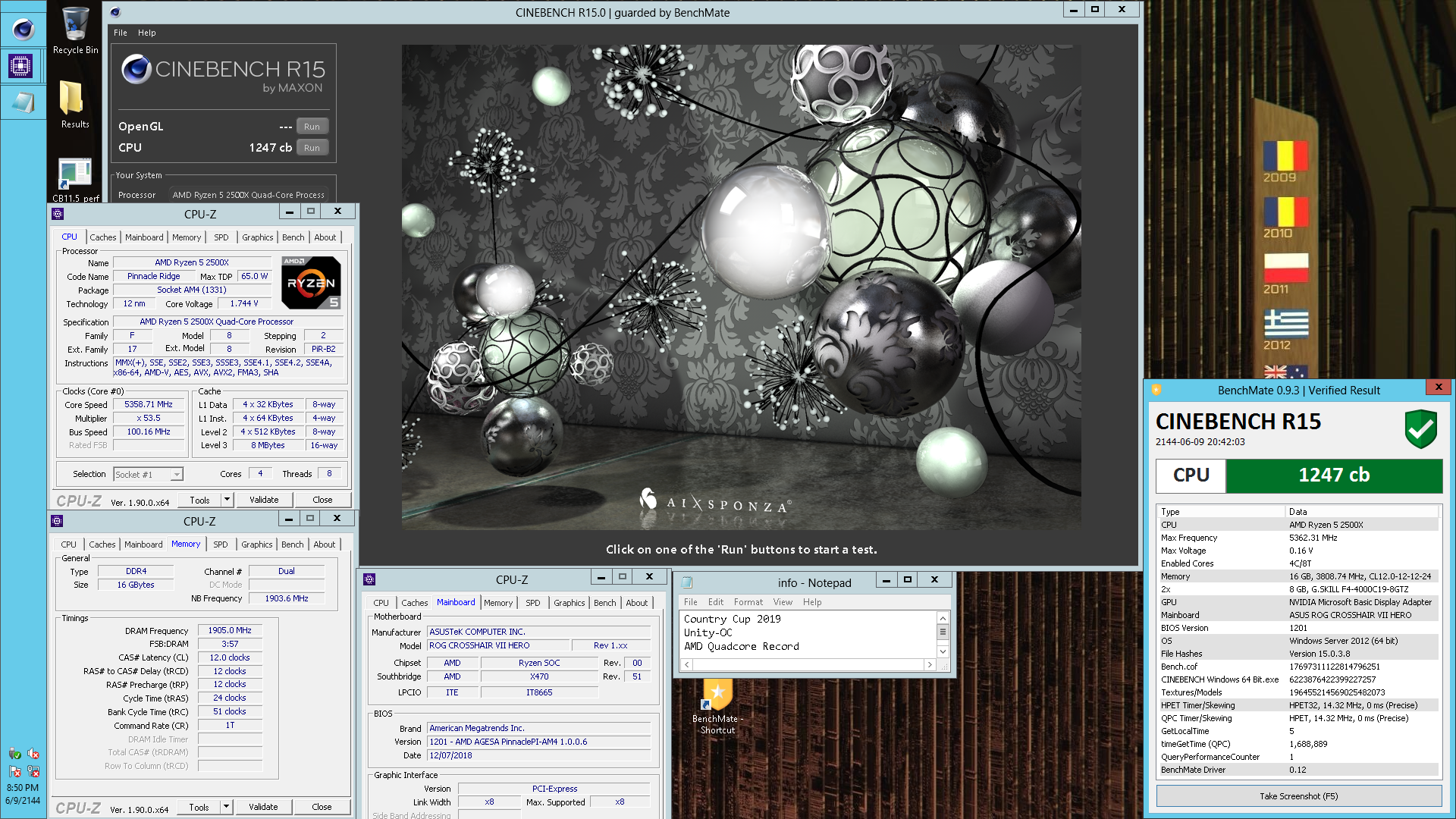Viewport: 1456px width, 819px height.
Task: Click the Cinebench R15 logo sphere
Action: click(x=136, y=69)
